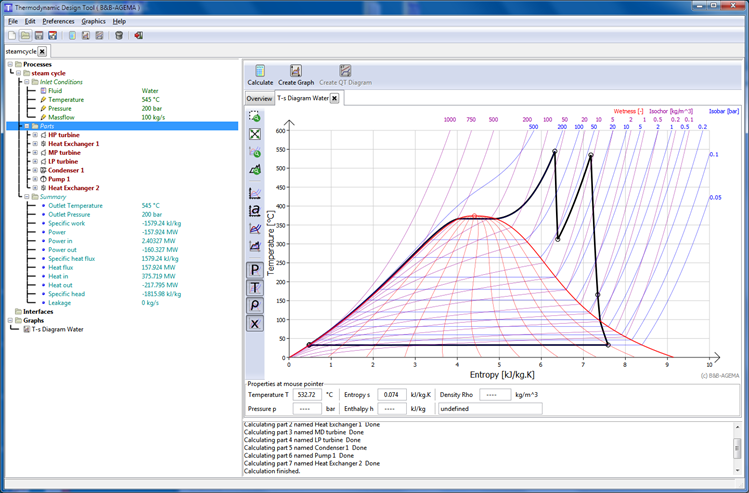Toggle the X wetness lines button
Image resolution: width=749 pixels, height=493 pixels.
tap(255, 324)
